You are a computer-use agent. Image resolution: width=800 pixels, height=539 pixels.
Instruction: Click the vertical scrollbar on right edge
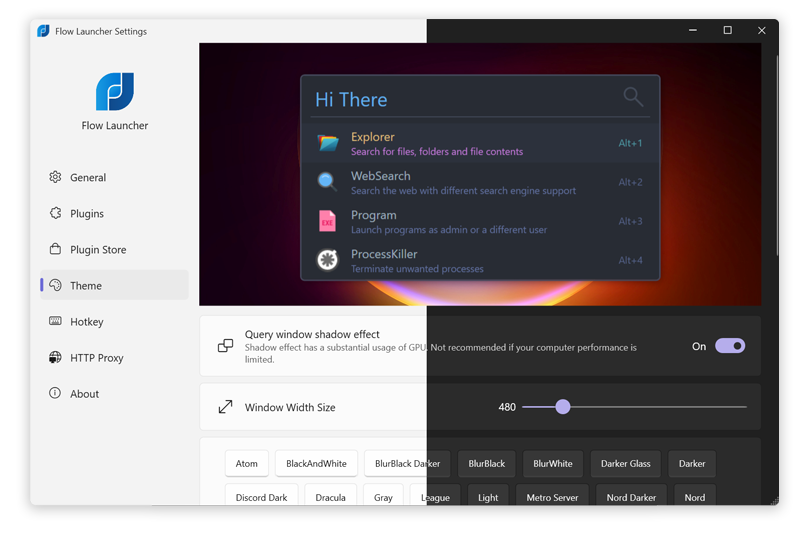pos(777,156)
